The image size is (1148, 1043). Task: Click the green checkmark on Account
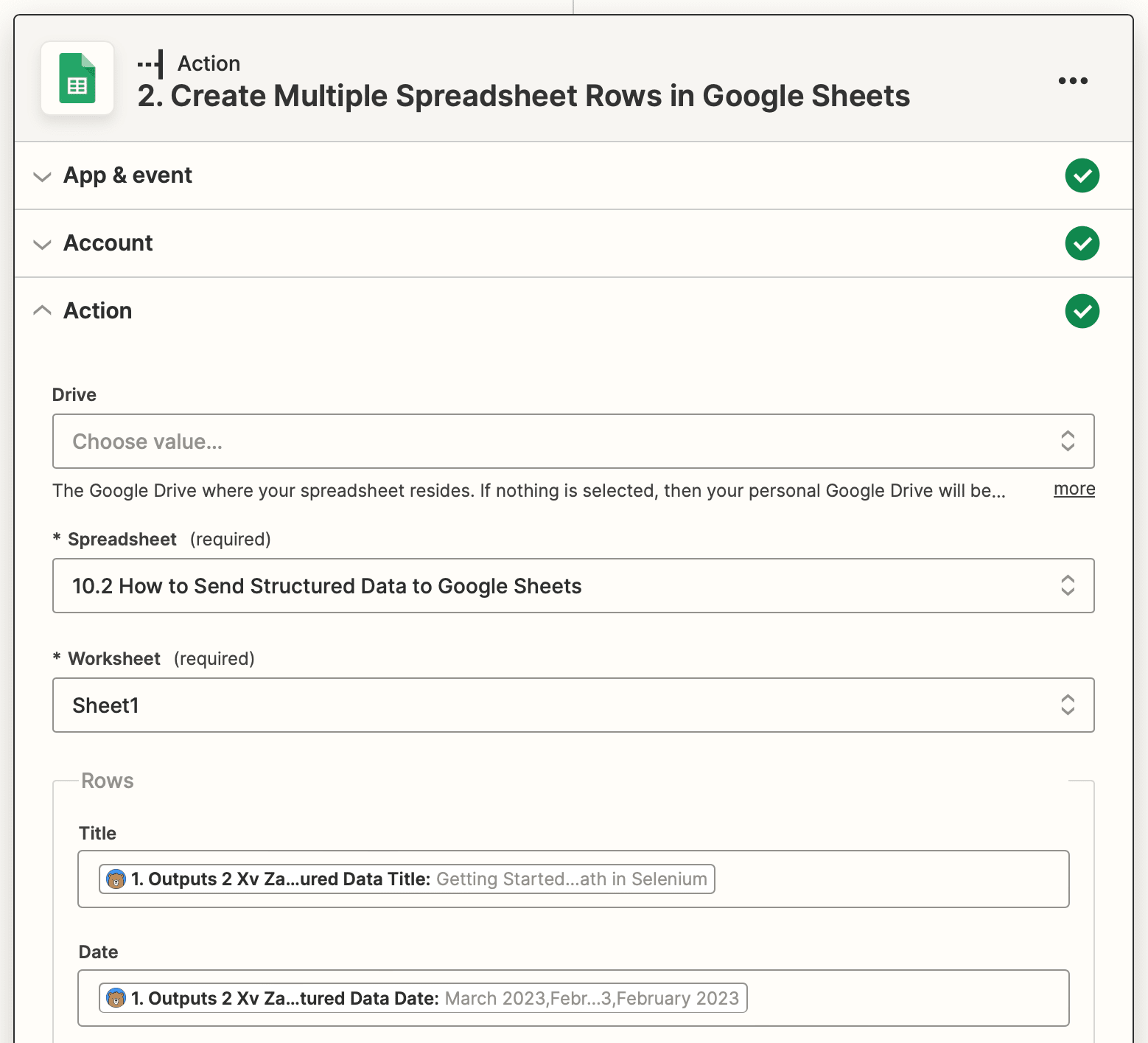tap(1082, 243)
